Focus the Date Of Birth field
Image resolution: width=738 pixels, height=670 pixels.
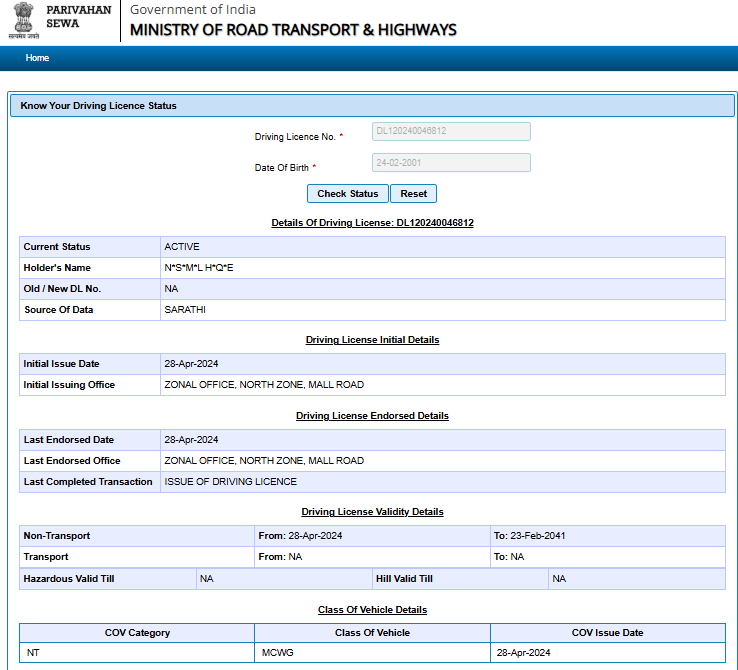(x=450, y=163)
